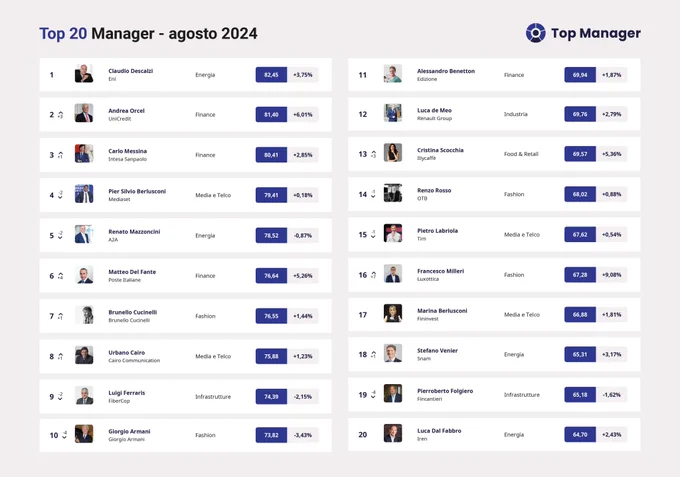Click the 69,94 score badge
The image size is (680, 477).
tap(580, 75)
